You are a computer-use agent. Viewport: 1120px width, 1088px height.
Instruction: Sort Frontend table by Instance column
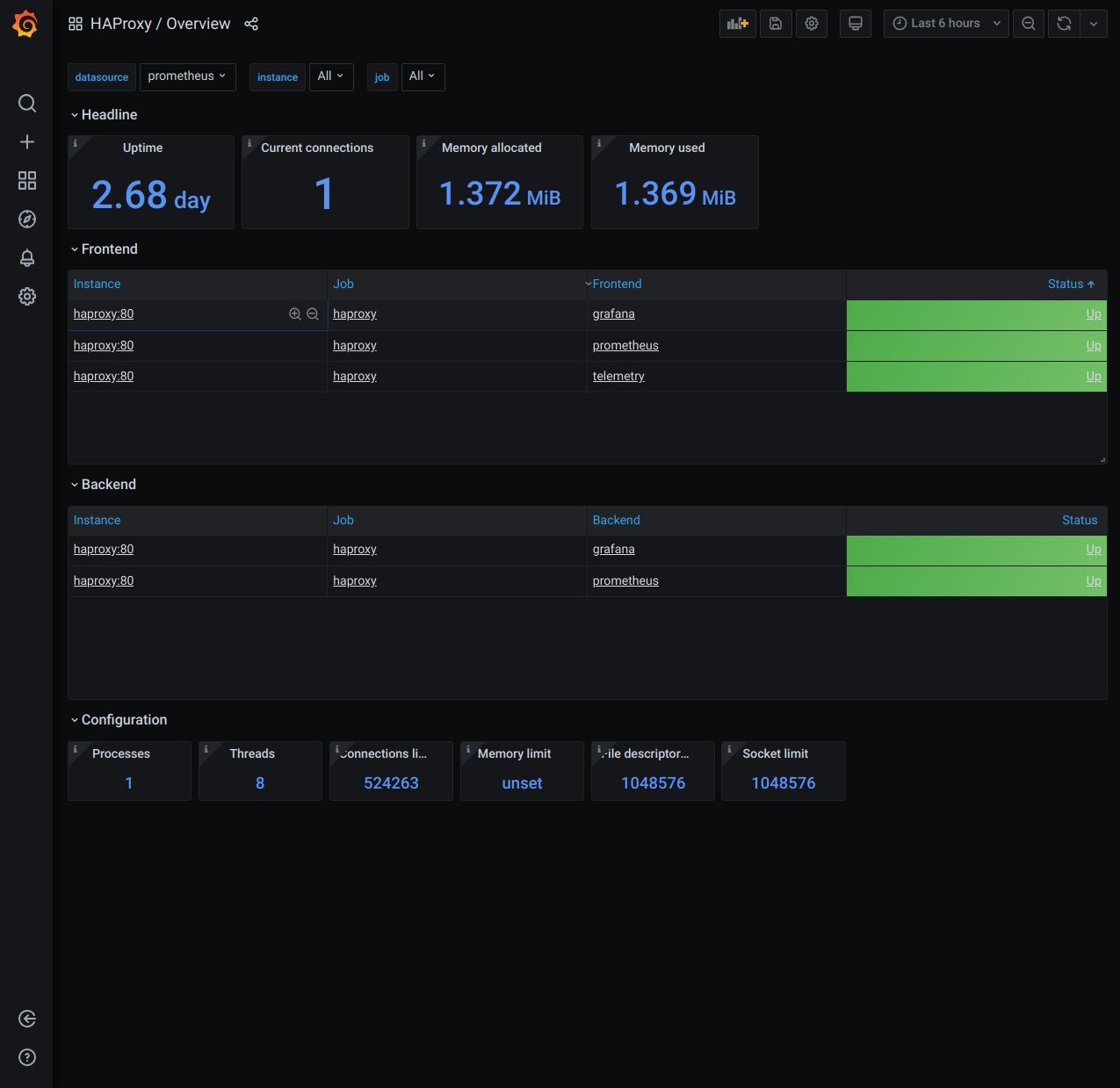(x=97, y=285)
